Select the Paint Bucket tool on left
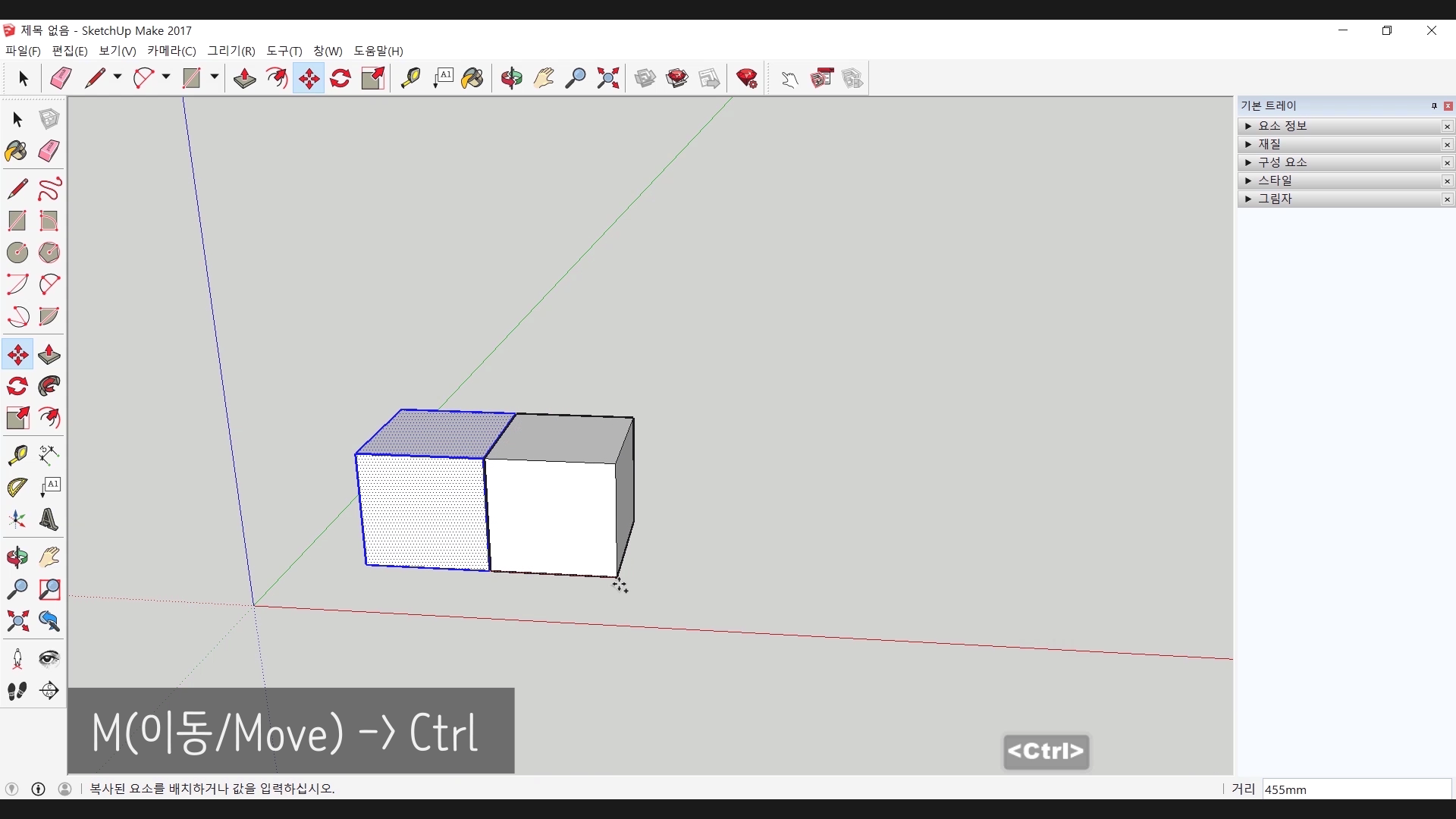The width and height of the screenshot is (1456, 819). click(16, 151)
